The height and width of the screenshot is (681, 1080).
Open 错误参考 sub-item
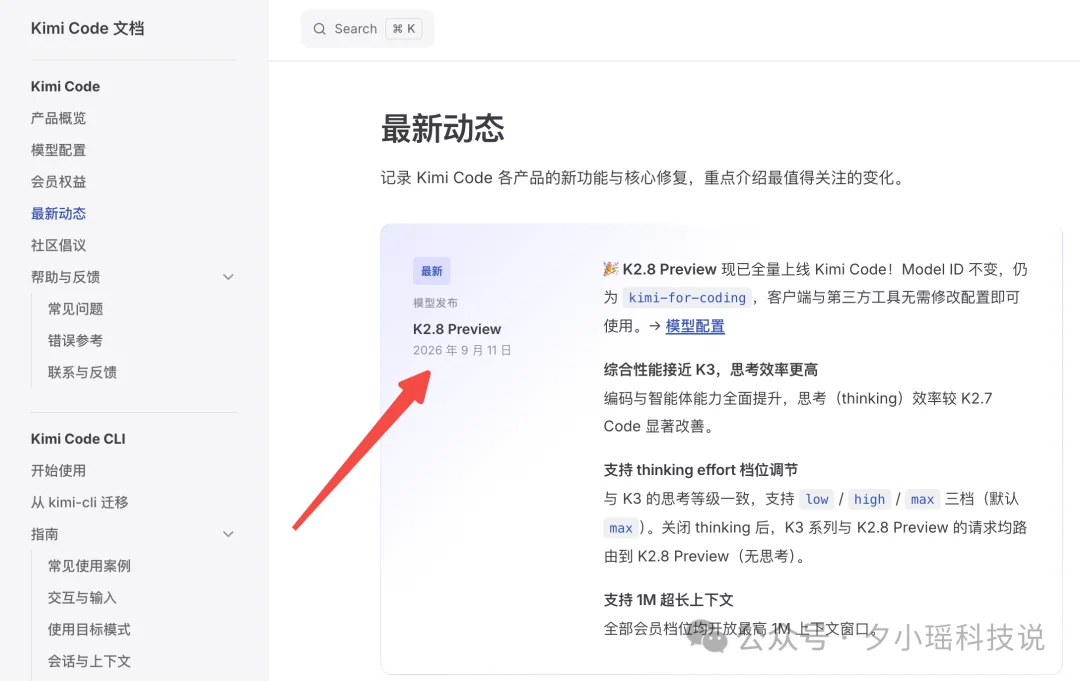[75, 340]
